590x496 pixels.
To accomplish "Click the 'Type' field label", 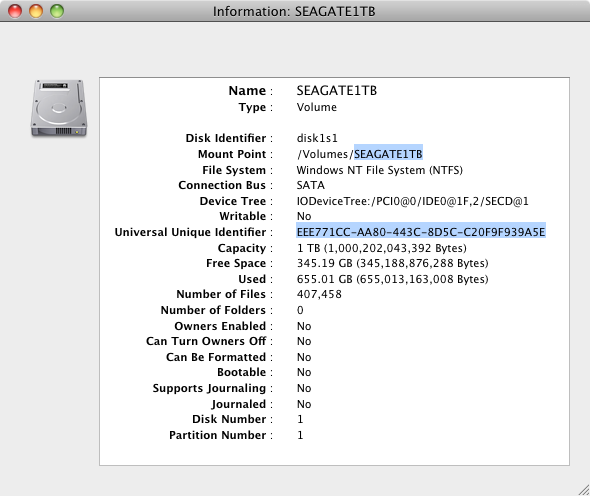I will 252,107.
